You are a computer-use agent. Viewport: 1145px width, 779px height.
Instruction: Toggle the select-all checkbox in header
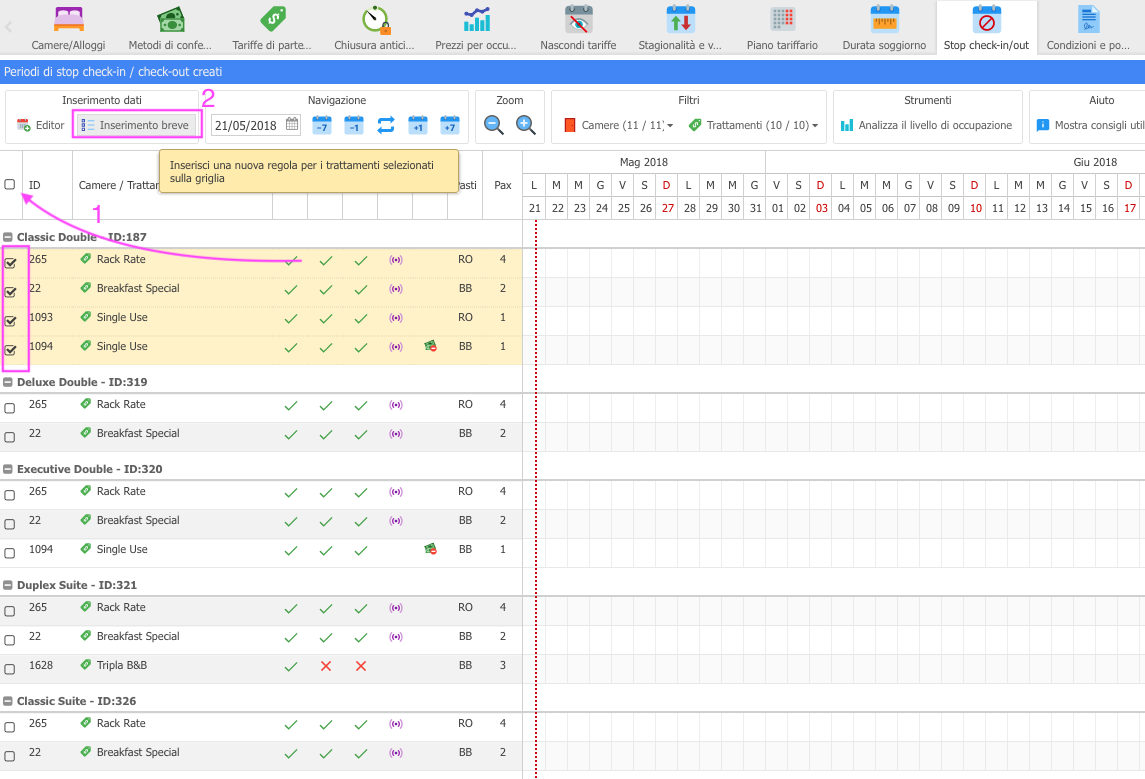[10, 184]
